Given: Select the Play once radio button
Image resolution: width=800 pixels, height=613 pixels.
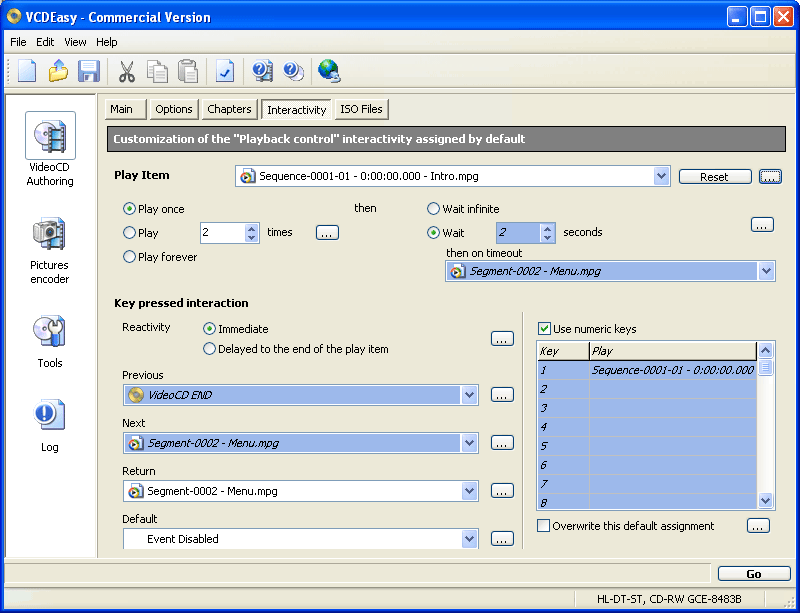Looking at the screenshot, I should click(129, 209).
